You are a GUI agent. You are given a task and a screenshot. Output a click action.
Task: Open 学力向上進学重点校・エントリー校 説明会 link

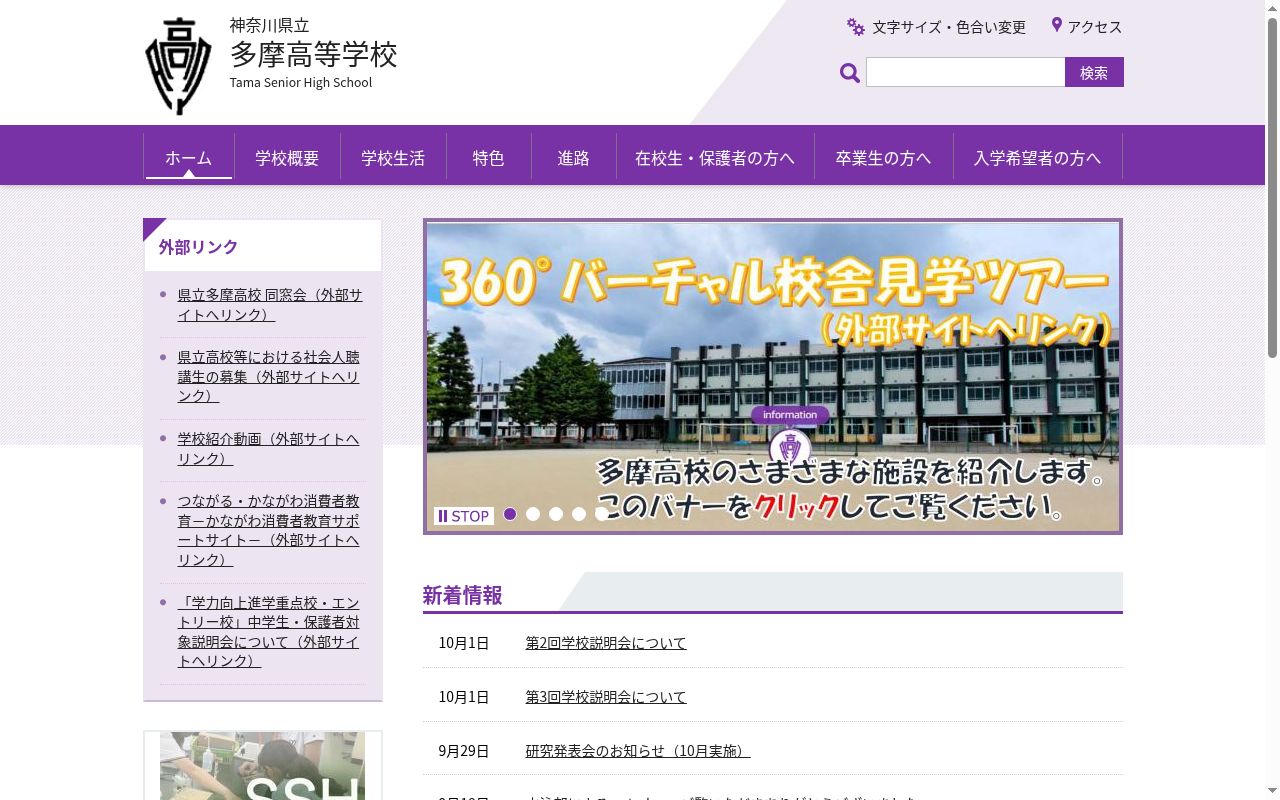268,632
